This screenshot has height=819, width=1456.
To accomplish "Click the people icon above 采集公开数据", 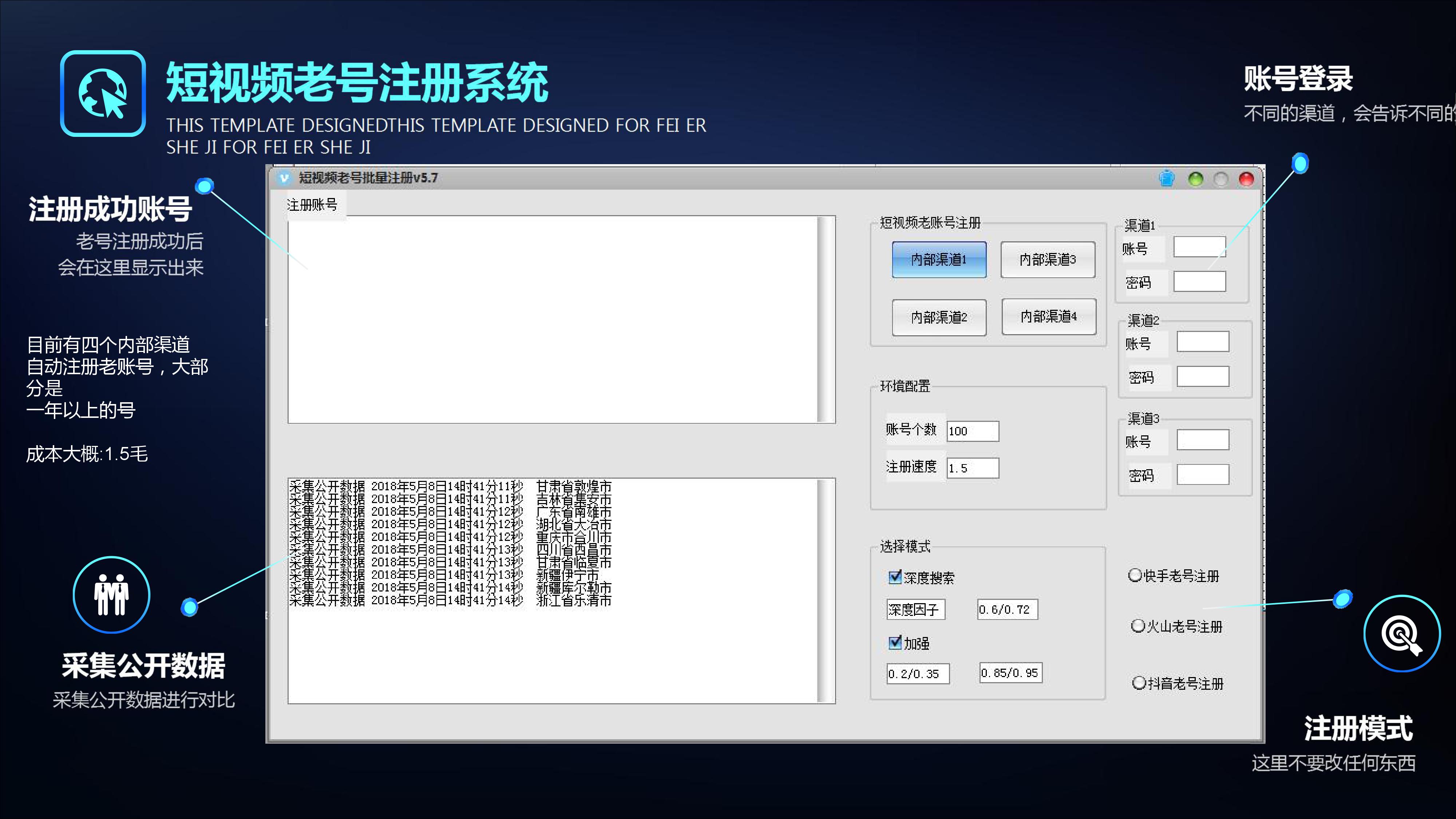I will [x=111, y=595].
